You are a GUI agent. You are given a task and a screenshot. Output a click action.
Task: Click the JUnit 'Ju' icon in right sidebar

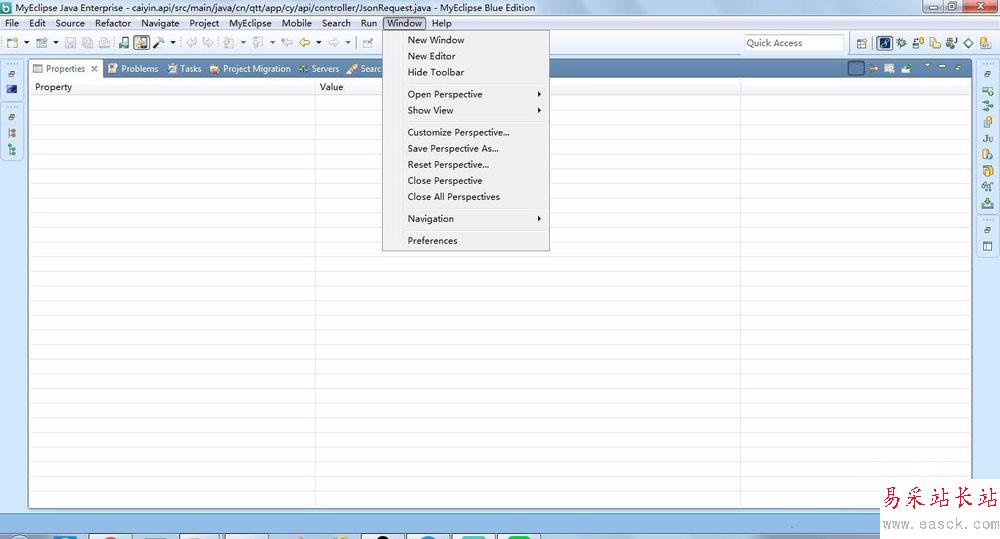coord(988,138)
